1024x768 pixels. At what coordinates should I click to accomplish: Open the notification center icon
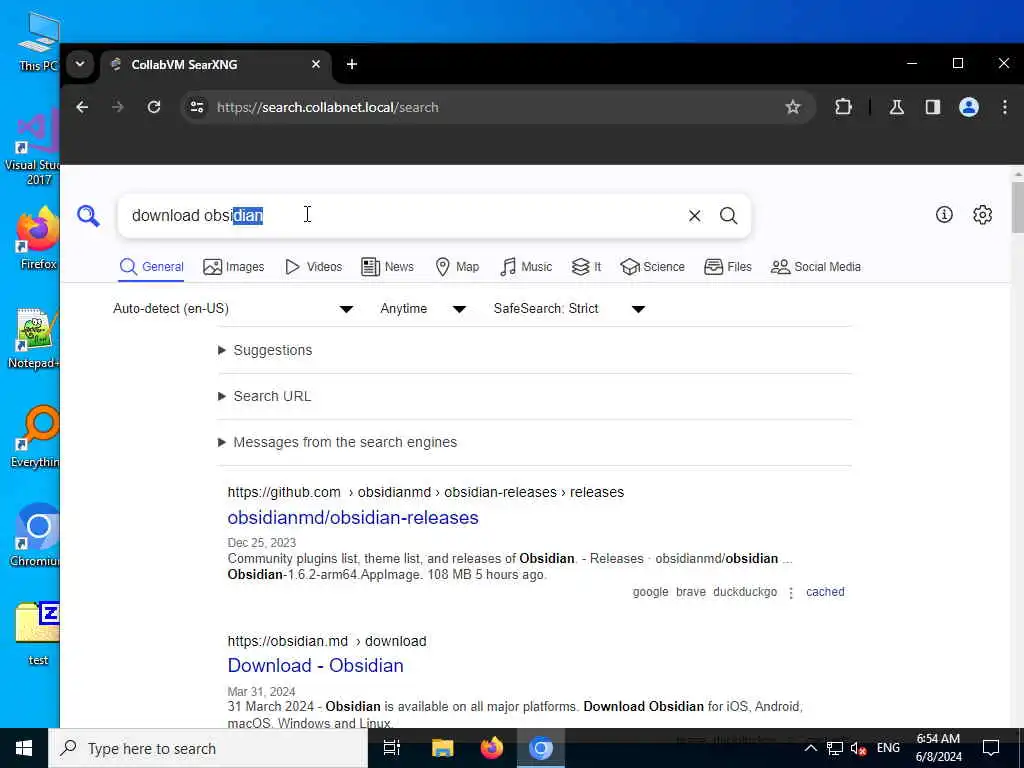click(991, 748)
